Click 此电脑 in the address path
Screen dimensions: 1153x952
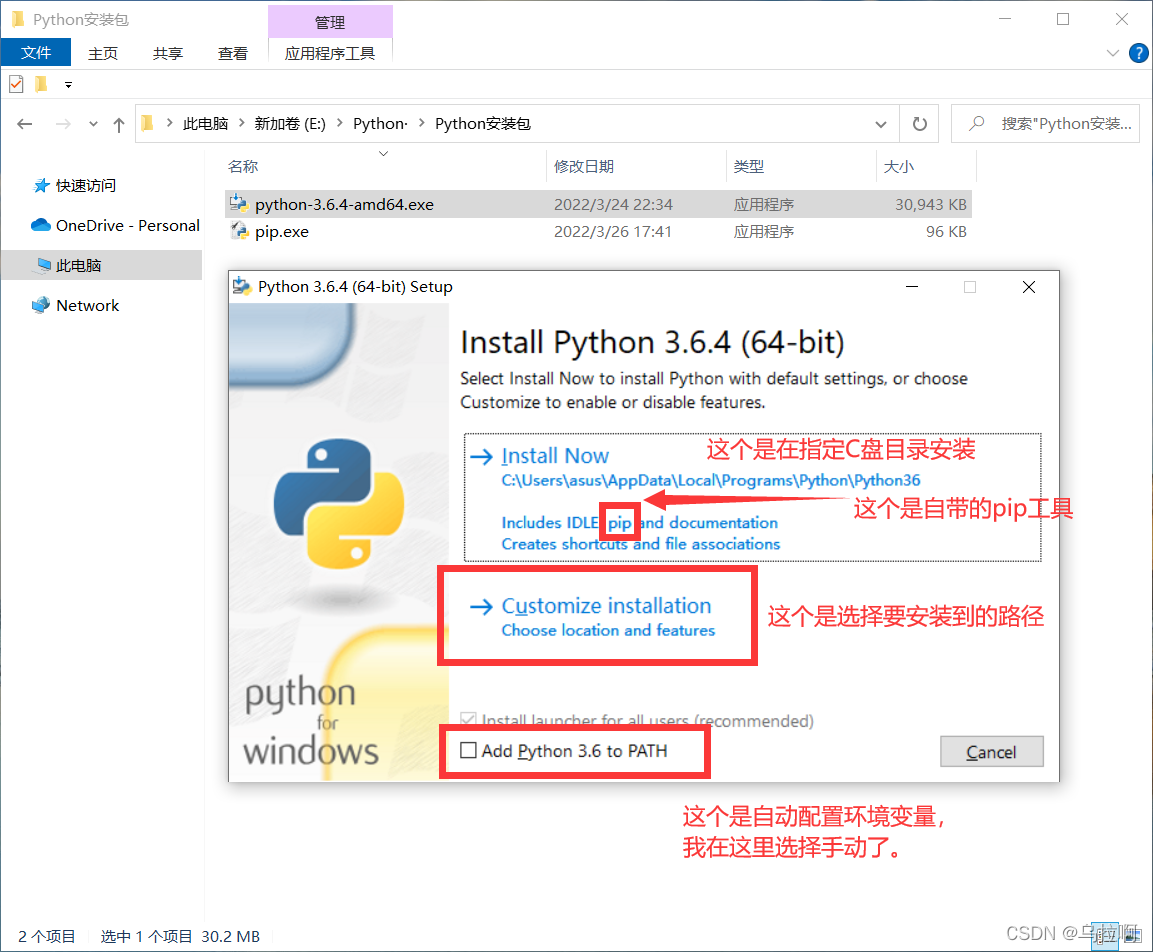[x=205, y=124]
